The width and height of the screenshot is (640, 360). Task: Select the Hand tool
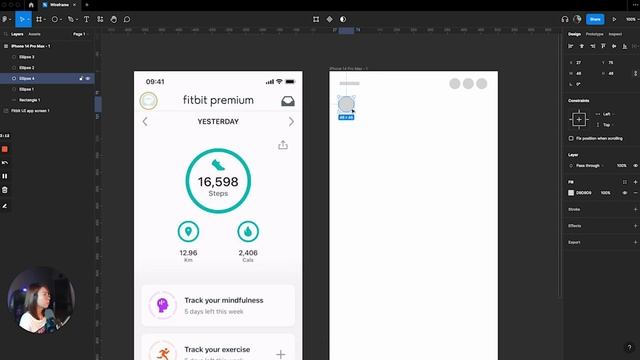113,19
